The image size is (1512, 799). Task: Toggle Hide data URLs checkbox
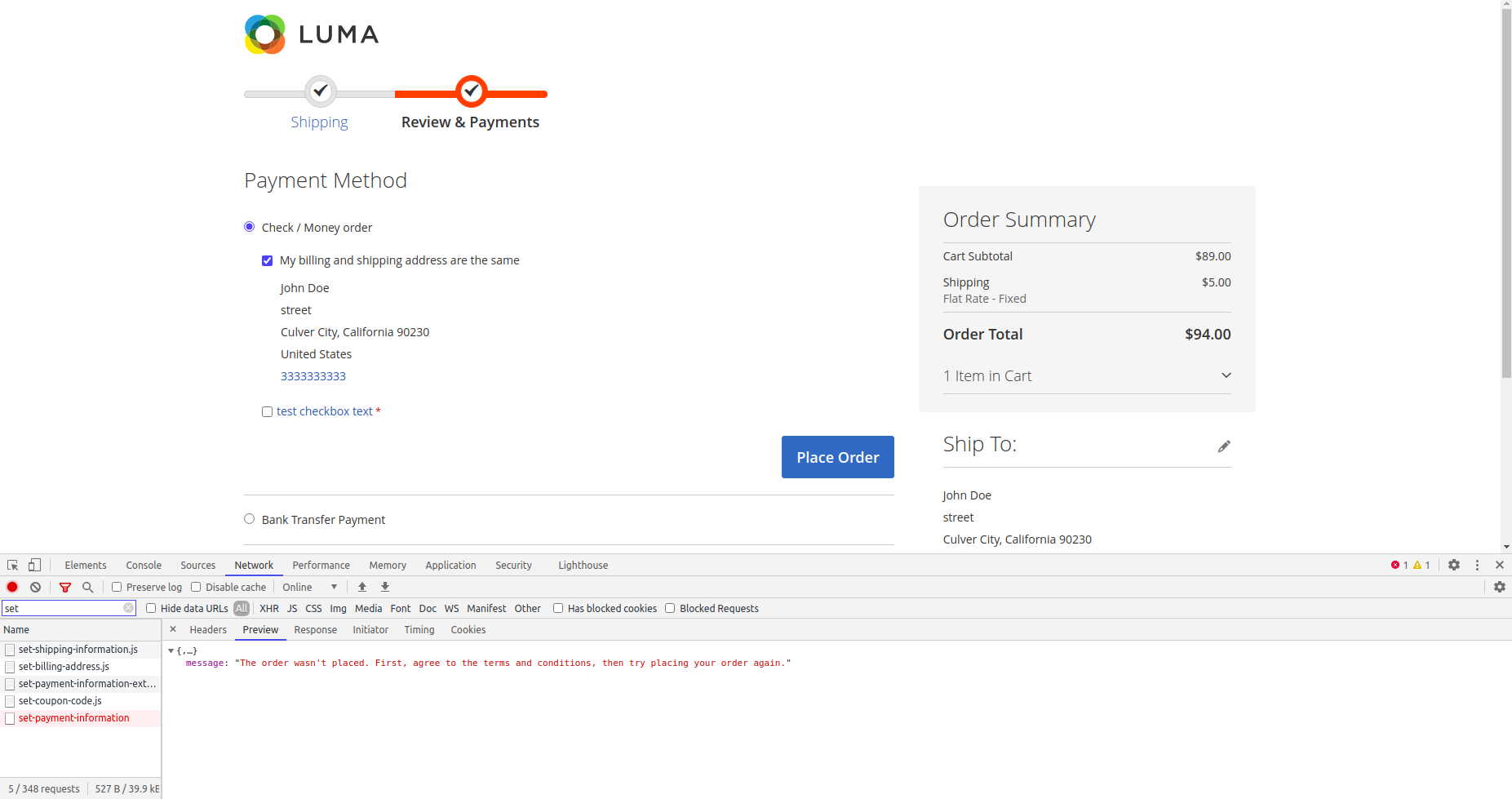click(x=151, y=608)
